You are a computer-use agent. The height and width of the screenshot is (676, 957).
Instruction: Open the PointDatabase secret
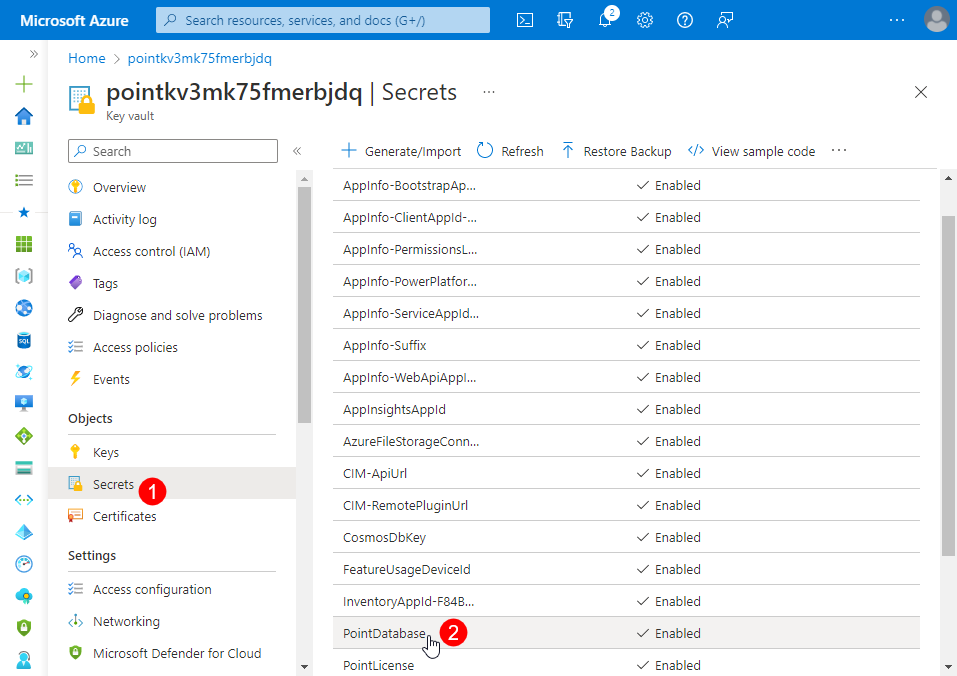point(384,633)
